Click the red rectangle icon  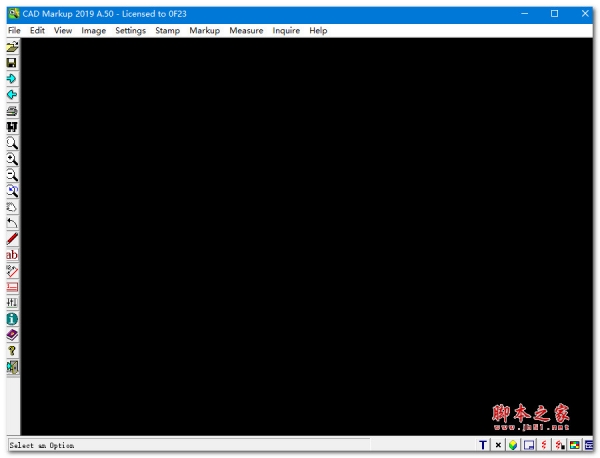[x=12, y=287]
